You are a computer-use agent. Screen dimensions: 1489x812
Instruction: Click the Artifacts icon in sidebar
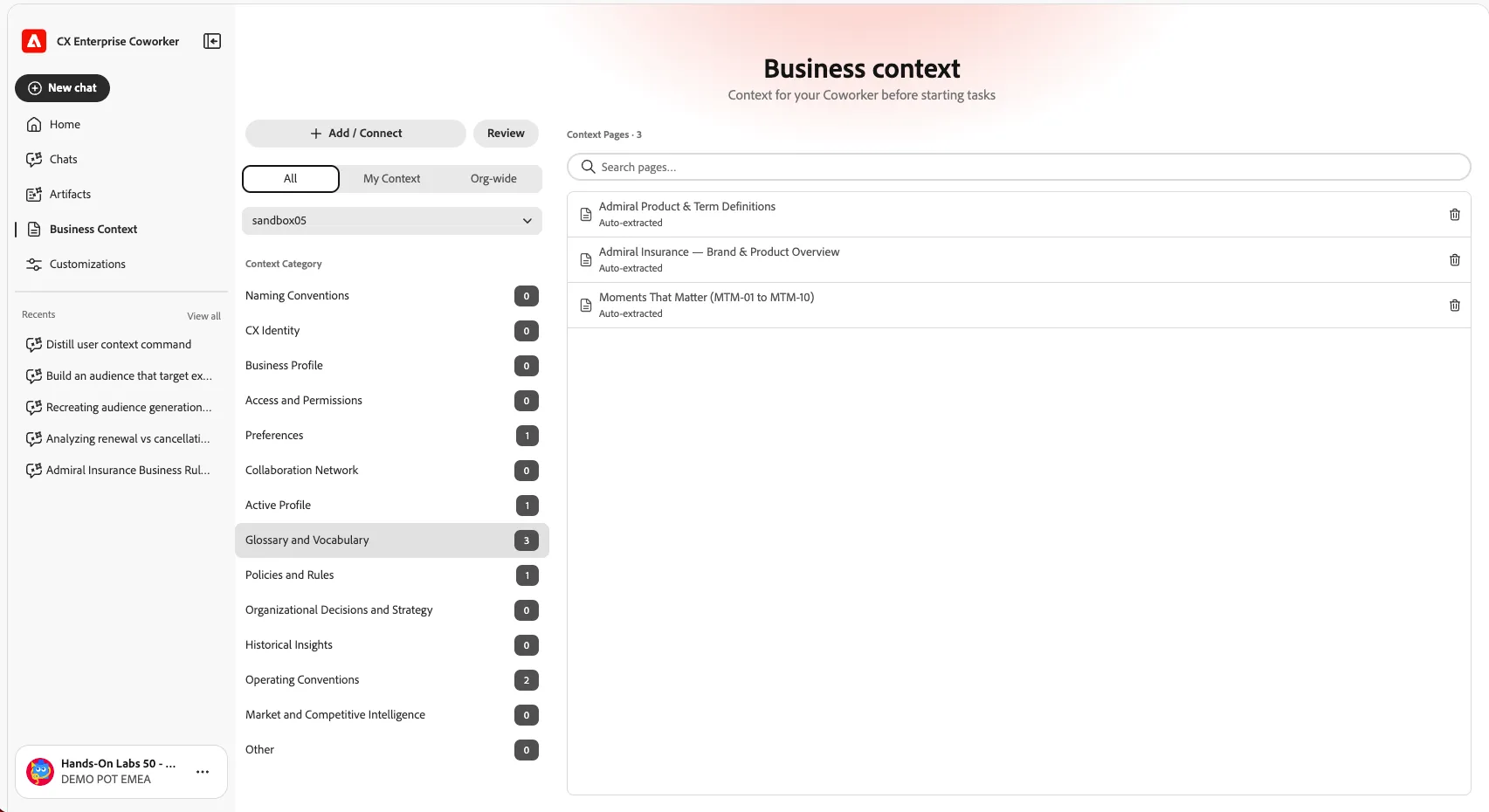click(x=34, y=195)
